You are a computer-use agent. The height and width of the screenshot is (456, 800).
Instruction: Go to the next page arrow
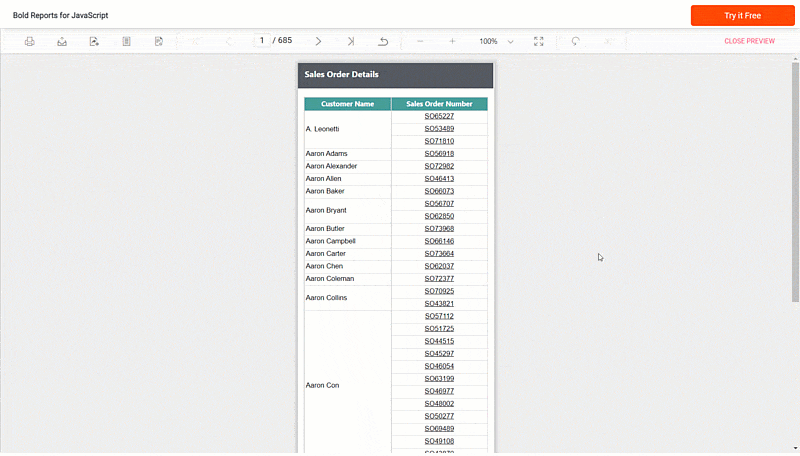pyautogui.click(x=318, y=41)
